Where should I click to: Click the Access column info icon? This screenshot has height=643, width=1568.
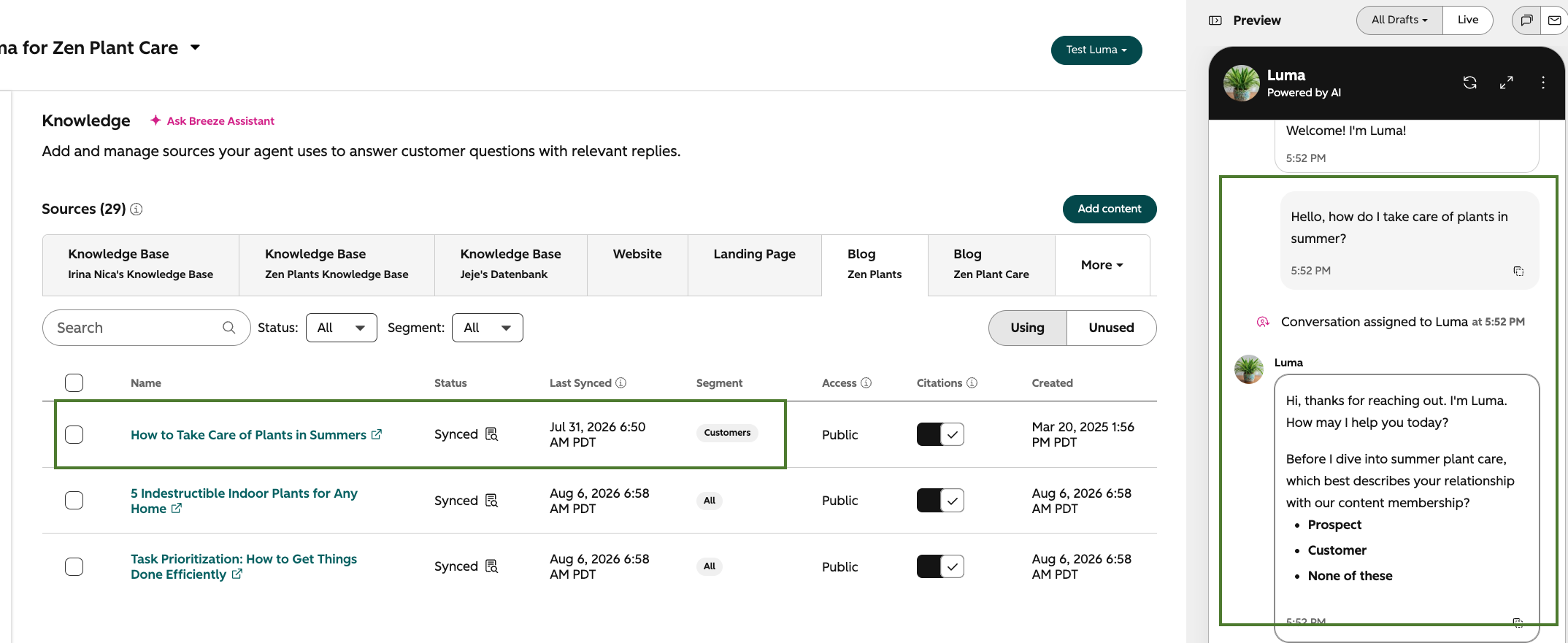point(866,383)
